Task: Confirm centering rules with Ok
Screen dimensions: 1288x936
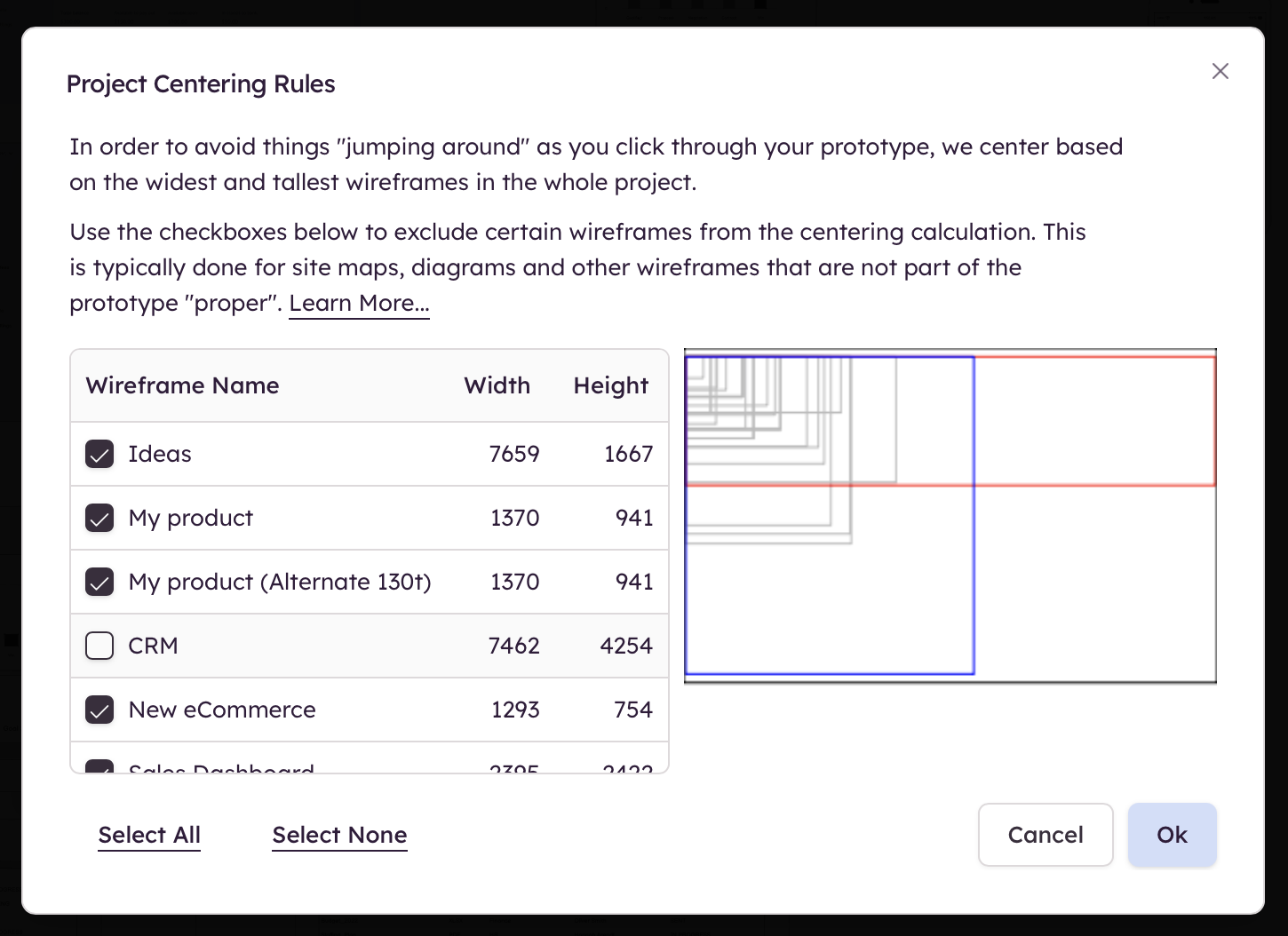Action: pyautogui.click(x=1172, y=835)
